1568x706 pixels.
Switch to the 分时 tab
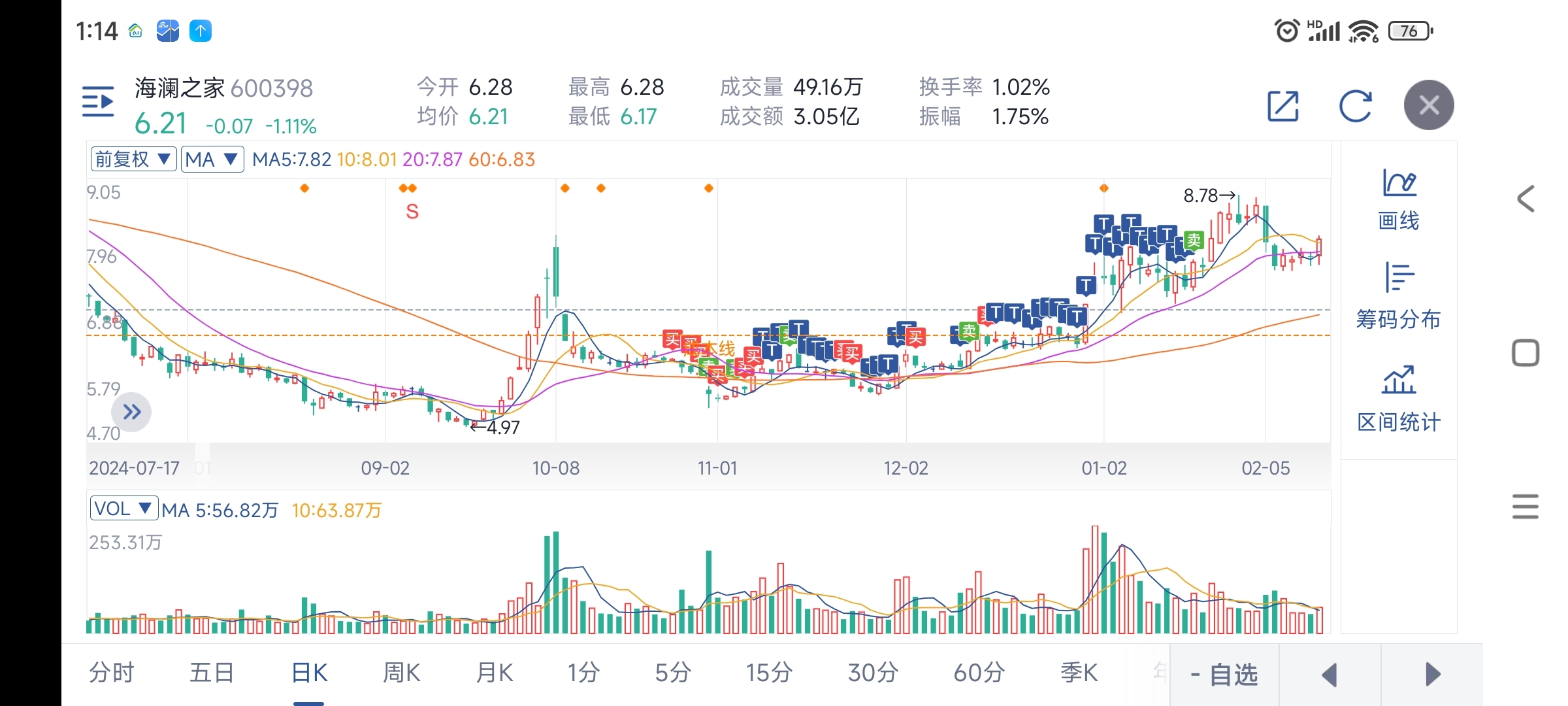point(112,673)
